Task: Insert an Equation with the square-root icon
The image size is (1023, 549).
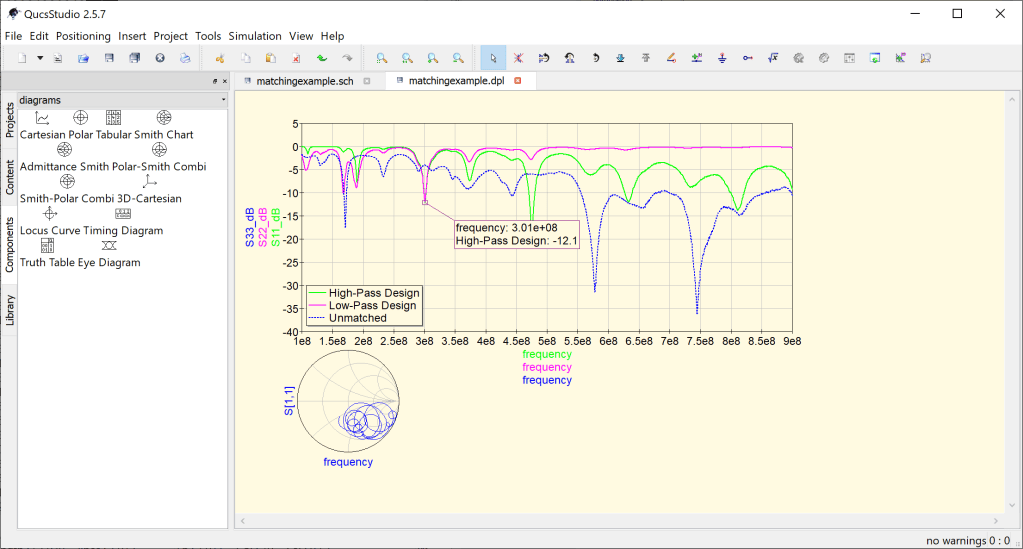Action: (773, 58)
